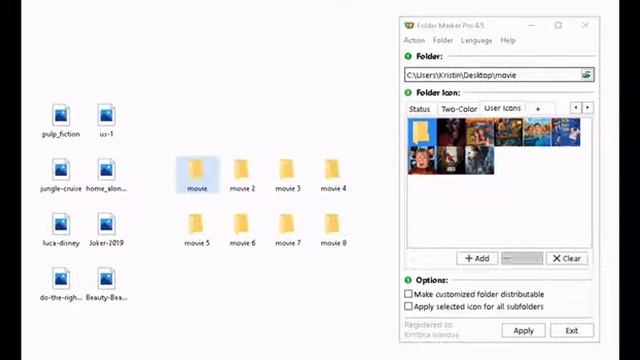Select the Joker-2019 image file
Image resolution: width=640 pixels, height=360 pixels.
[106, 230]
